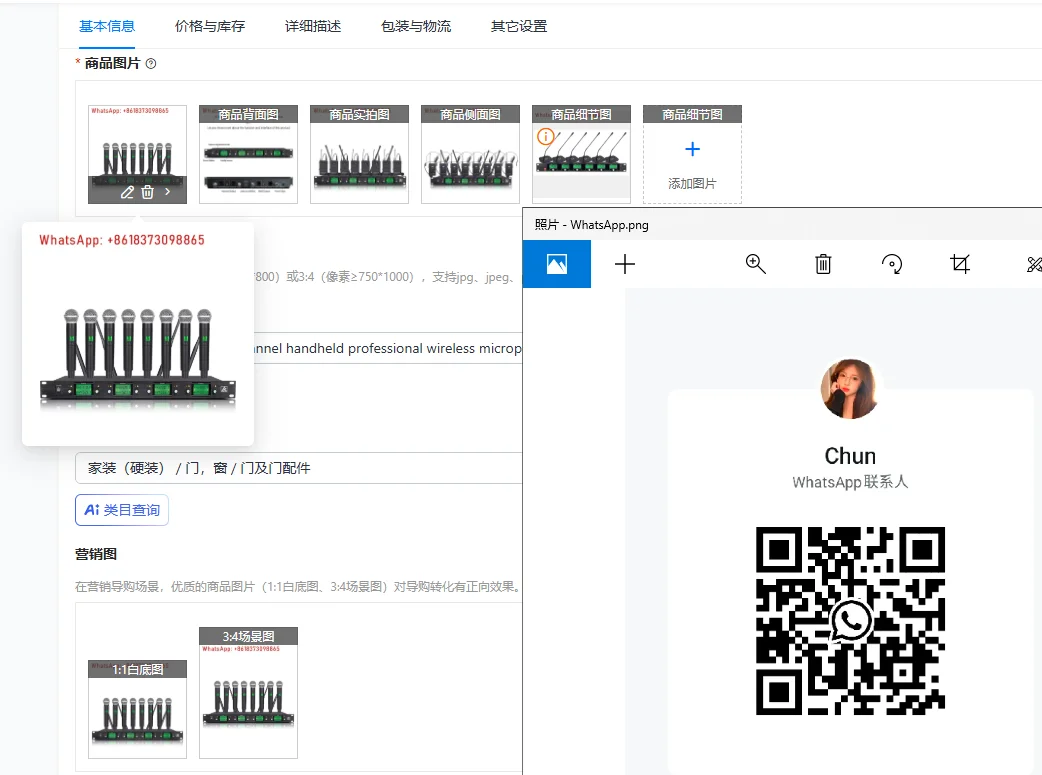The height and width of the screenshot is (775, 1042).
Task: Select the 商品侧面图 thumbnail
Action: [x=470, y=154]
